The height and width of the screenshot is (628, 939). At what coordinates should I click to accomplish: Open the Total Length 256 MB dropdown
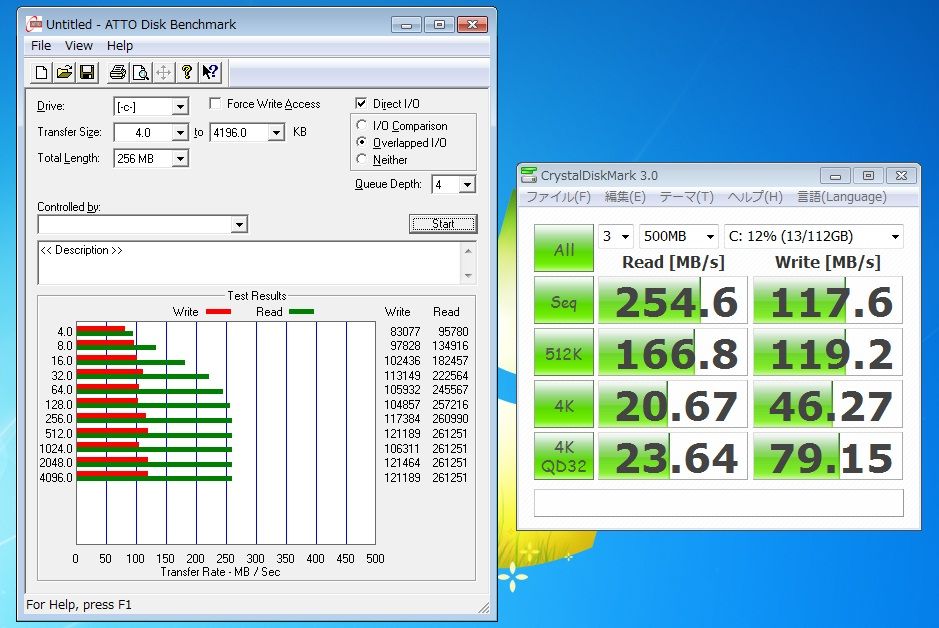pyautogui.click(x=180, y=159)
